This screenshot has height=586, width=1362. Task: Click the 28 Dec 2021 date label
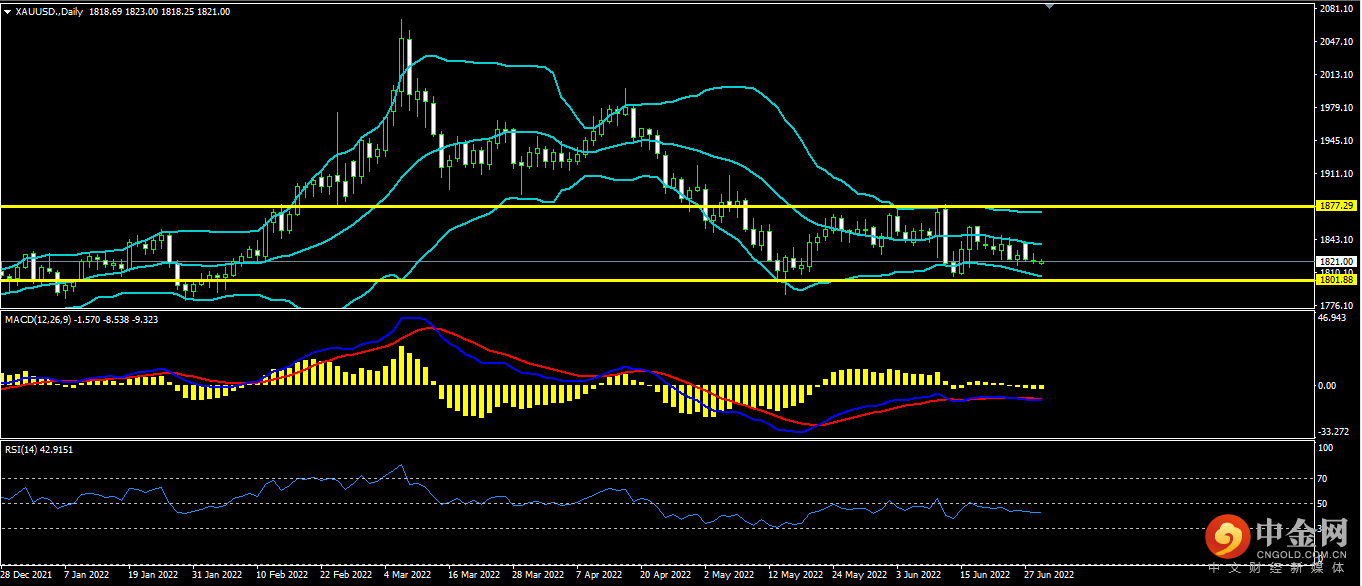coord(28,576)
